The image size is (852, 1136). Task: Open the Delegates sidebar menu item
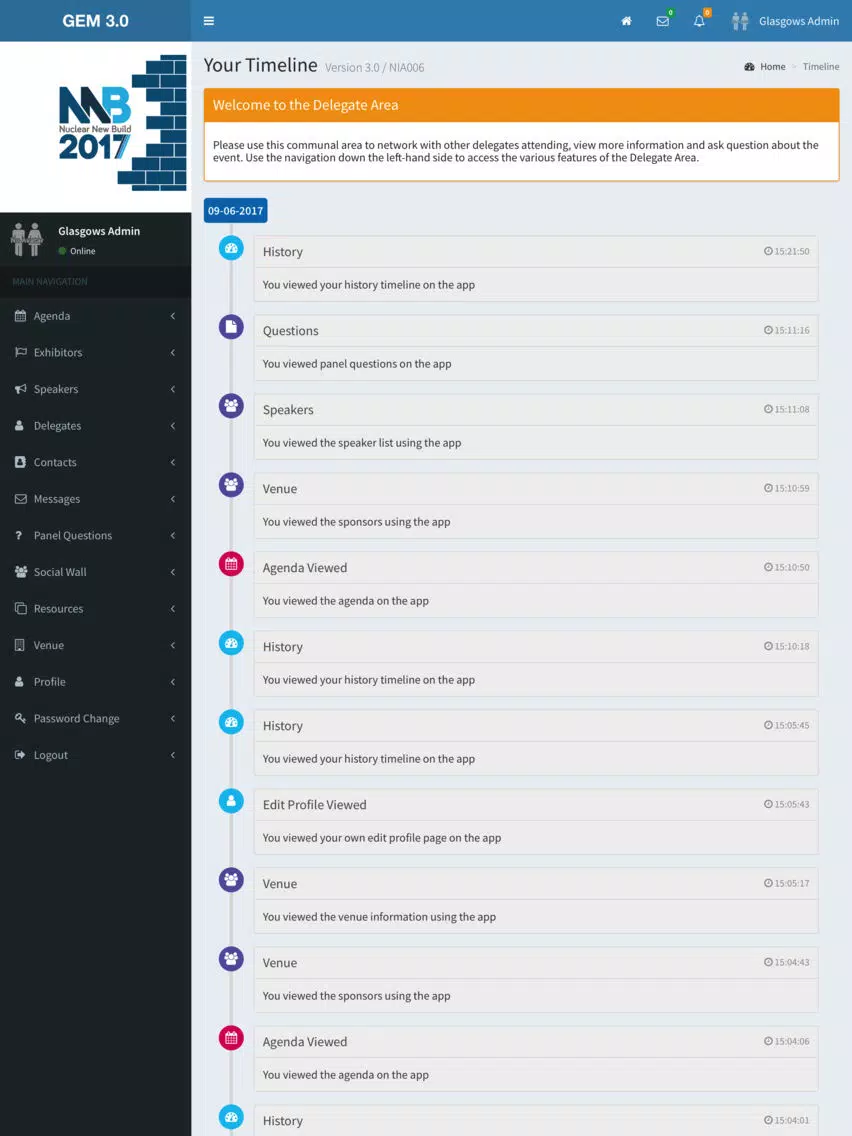pyautogui.click(x=96, y=425)
